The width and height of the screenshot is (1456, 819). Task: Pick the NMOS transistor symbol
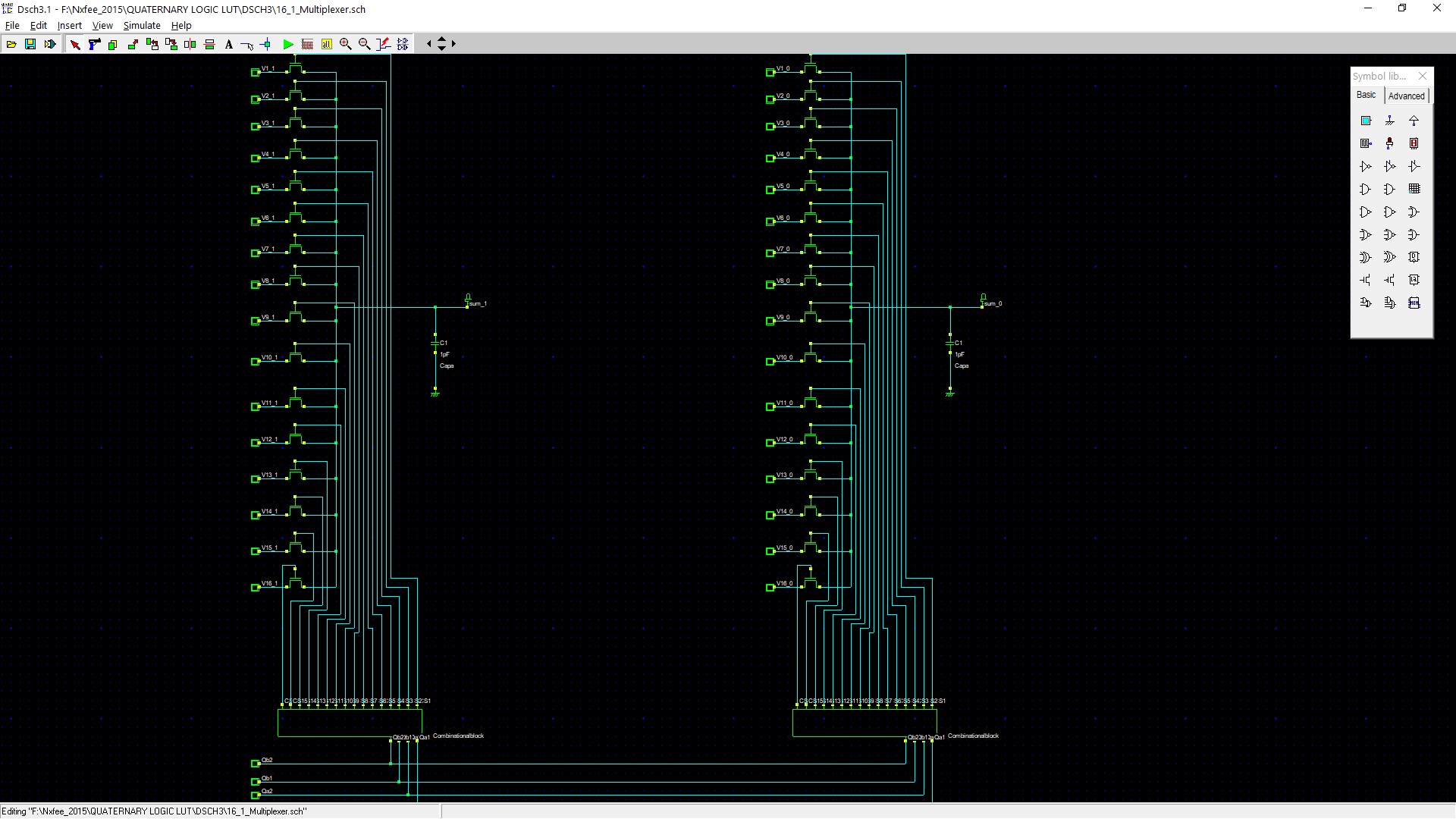click(x=1366, y=280)
